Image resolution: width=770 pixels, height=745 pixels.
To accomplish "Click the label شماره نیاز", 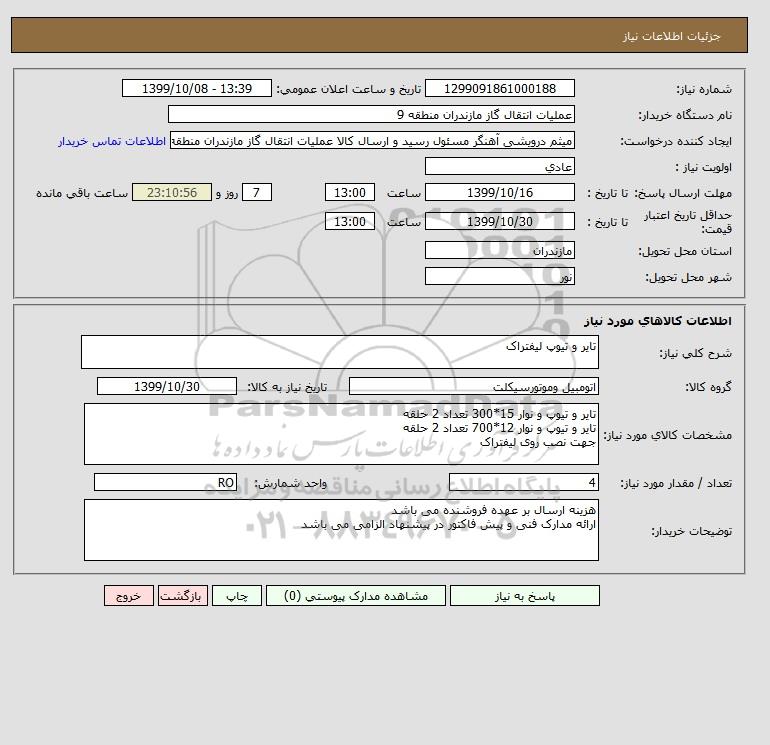I will tap(704, 89).
